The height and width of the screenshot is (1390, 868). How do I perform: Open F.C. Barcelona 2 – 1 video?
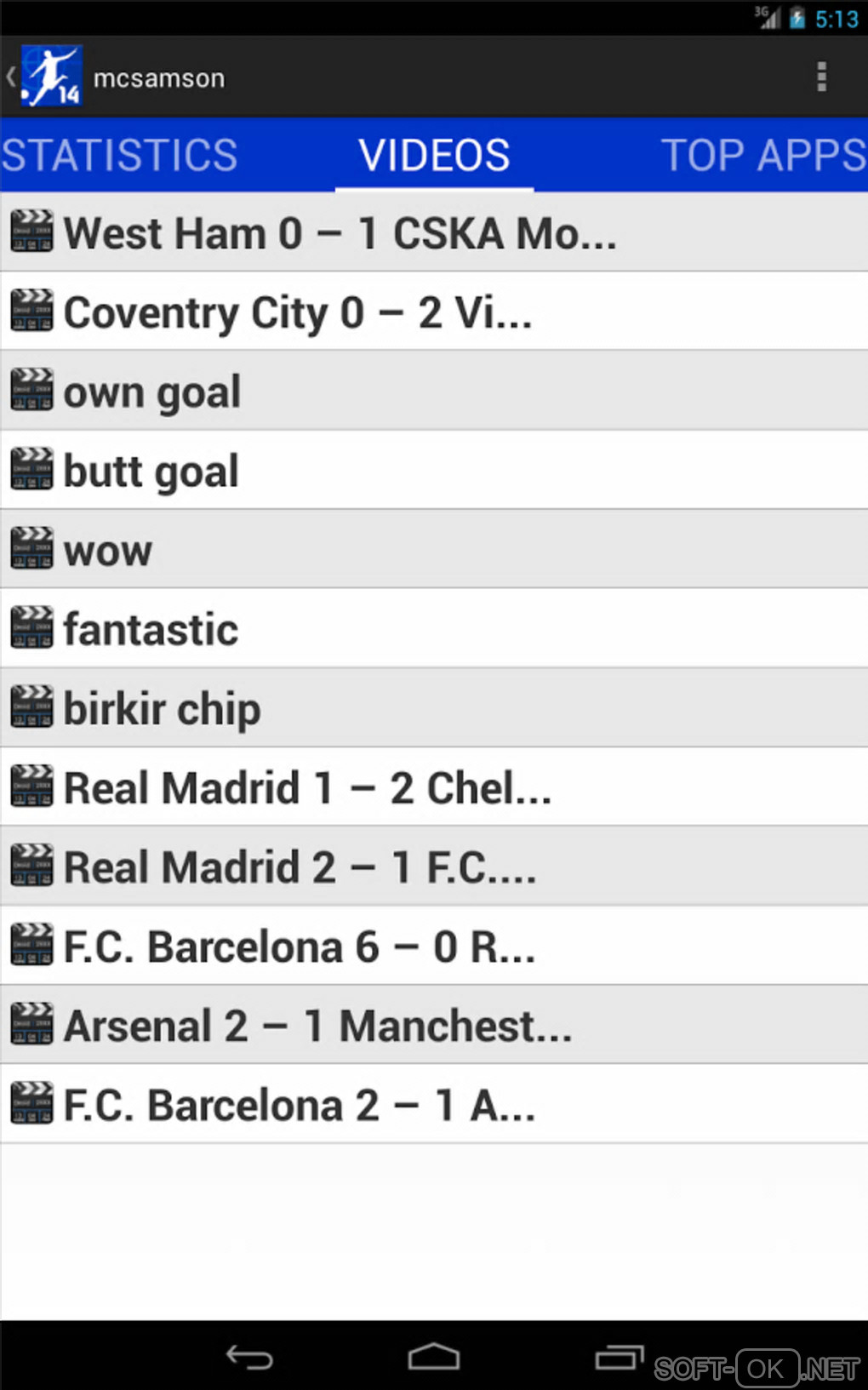(300, 1104)
